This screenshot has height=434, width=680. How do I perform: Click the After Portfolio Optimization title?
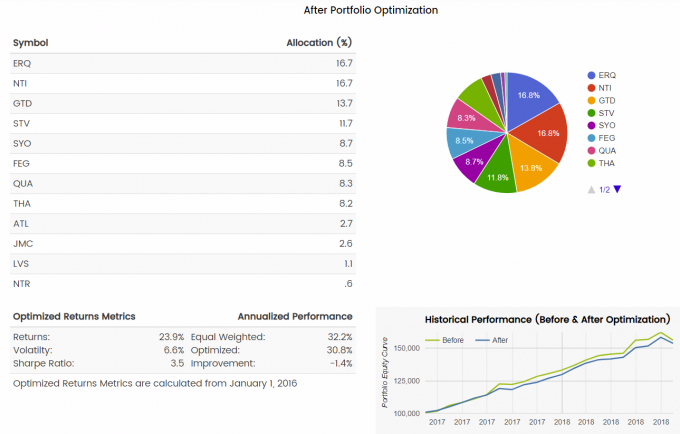click(371, 10)
